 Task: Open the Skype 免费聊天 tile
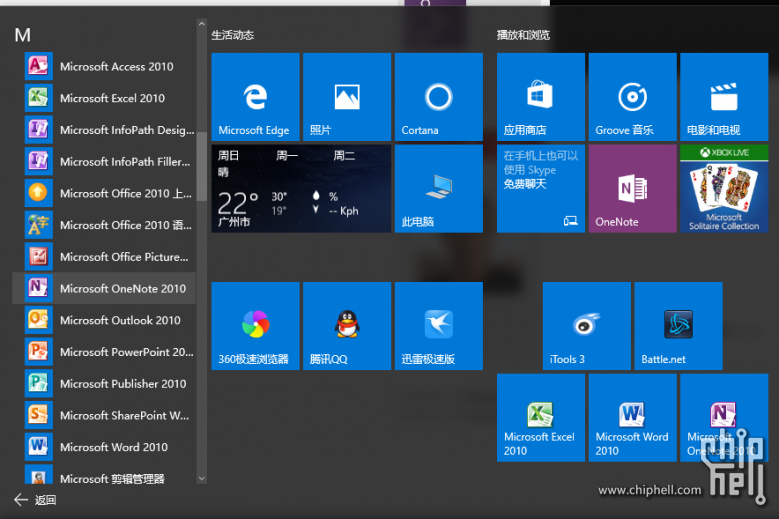541,188
